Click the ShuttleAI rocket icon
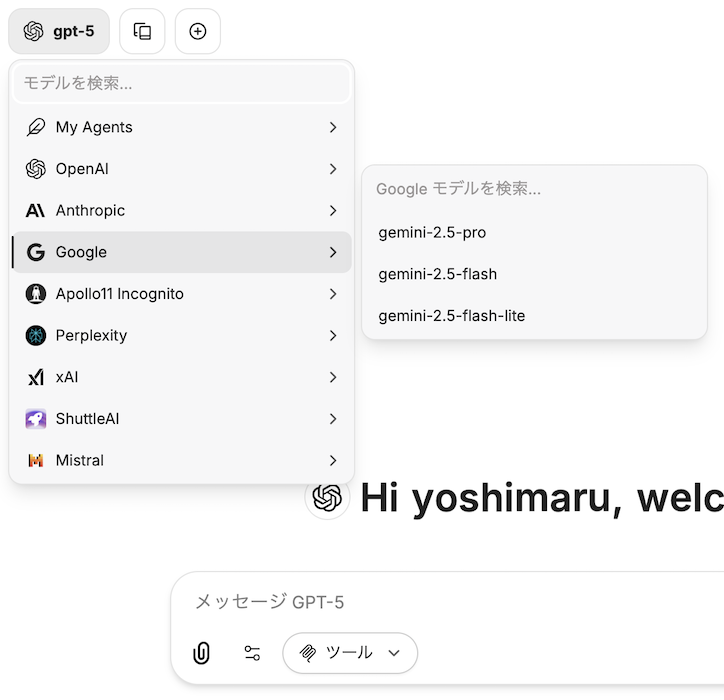 click(x=36, y=419)
